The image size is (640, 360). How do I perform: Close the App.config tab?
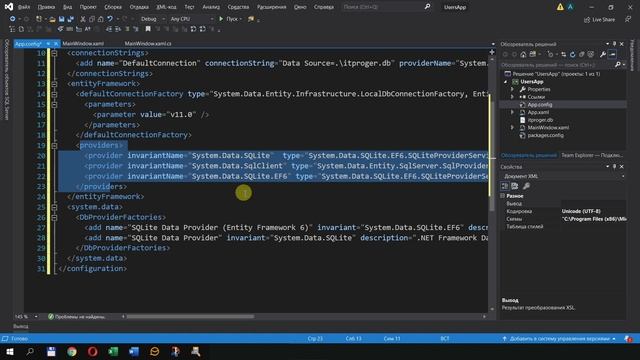pyautogui.click(x=56, y=44)
